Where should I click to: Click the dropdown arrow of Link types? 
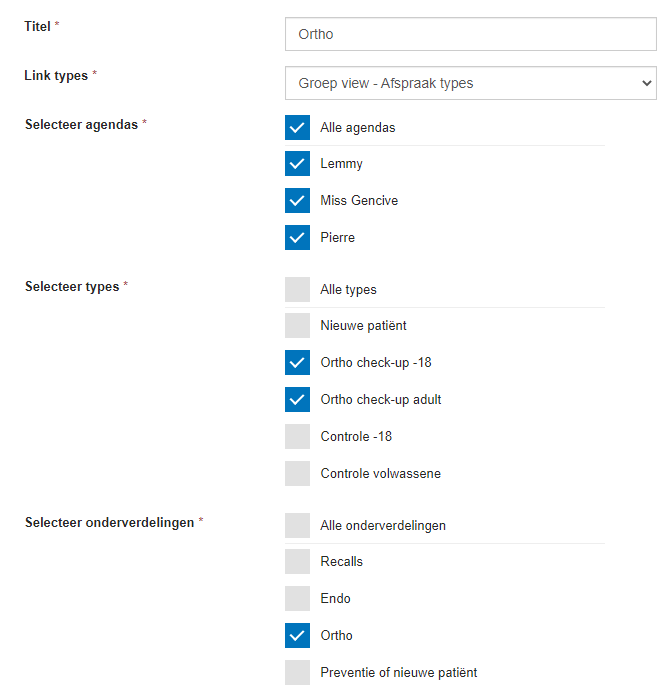pyautogui.click(x=645, y=84)
